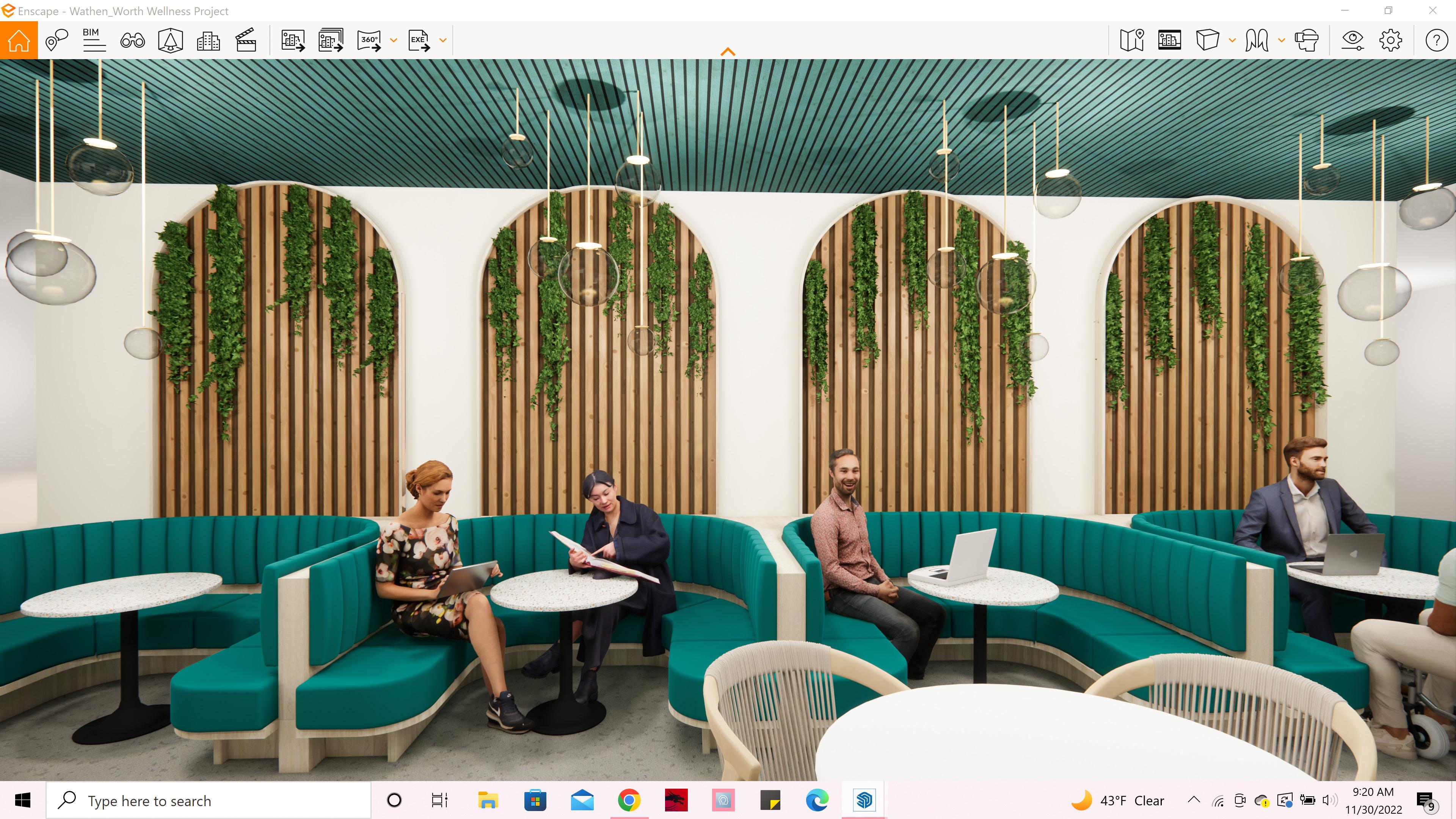Screen dimensions: 1456x819
Task: Toggle the minimap with location pin
Action: [1132, 40]
